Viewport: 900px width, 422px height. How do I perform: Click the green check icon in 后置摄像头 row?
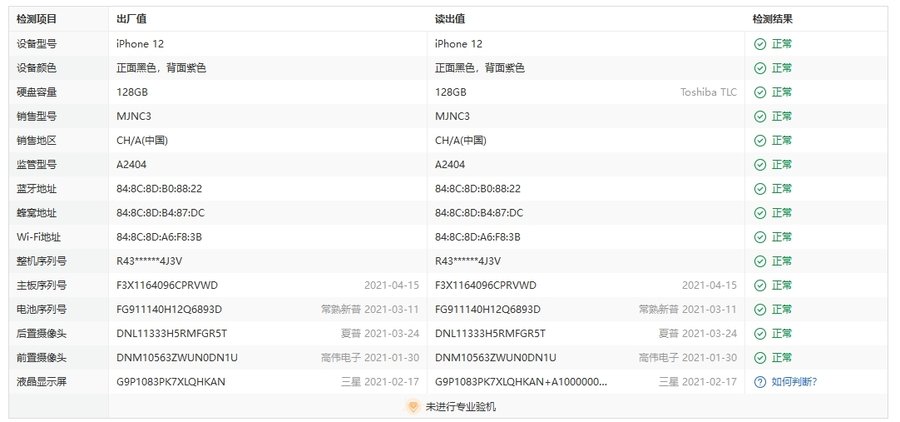pyautogui.click(x=760, y=334)
